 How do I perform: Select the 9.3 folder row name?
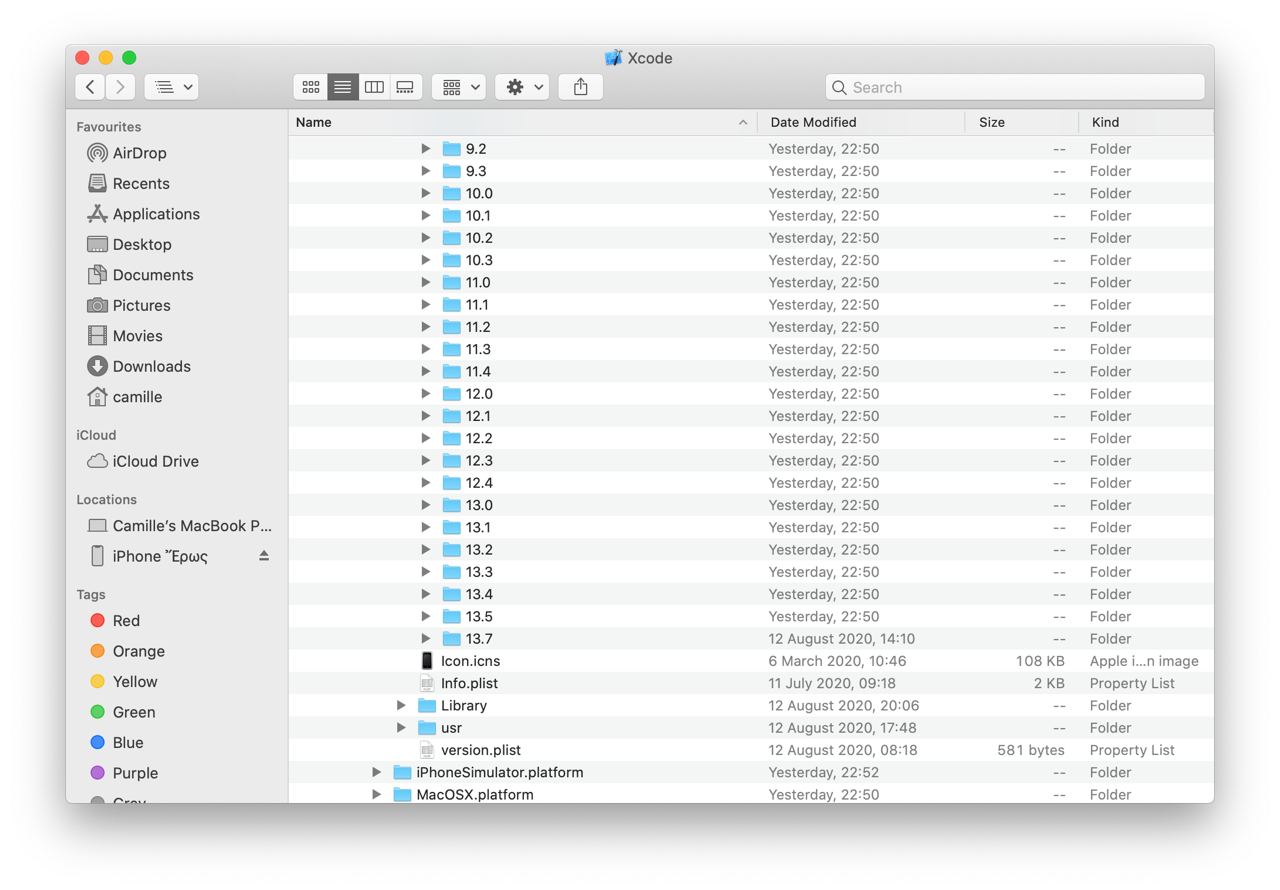click(x=476, y=171)
